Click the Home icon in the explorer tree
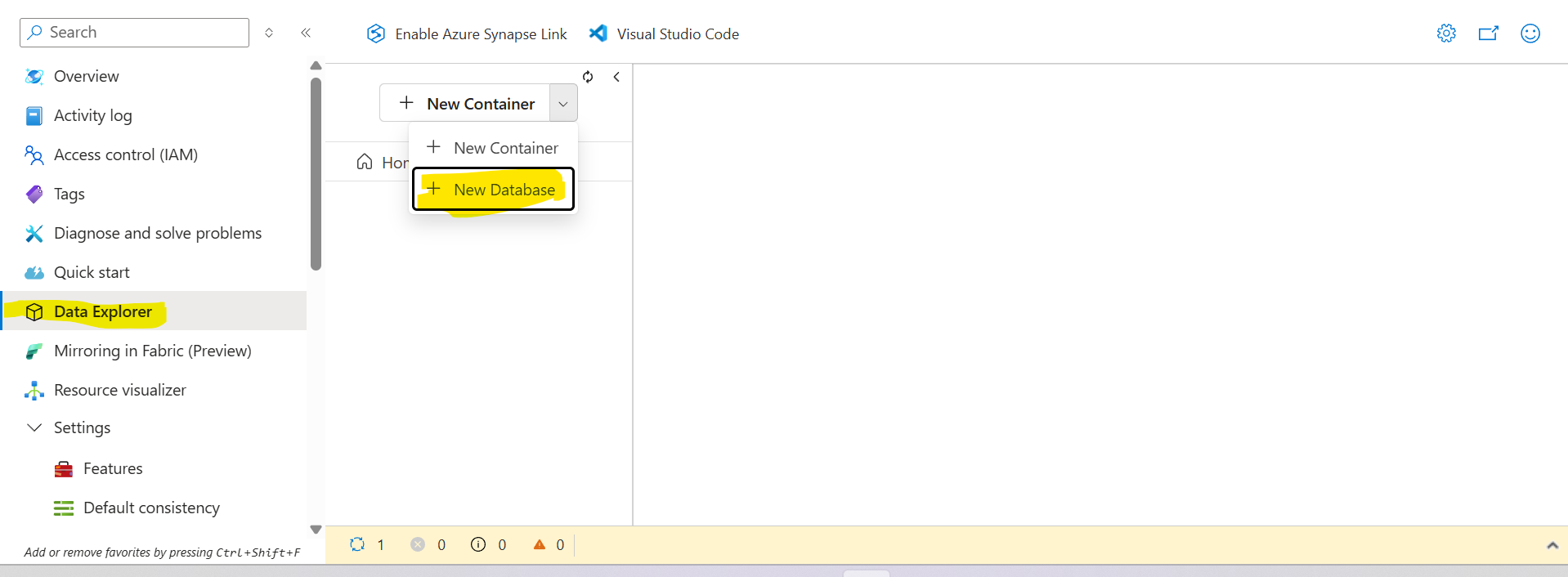This screenshot has height=577, width=1568. pos(365,162)
